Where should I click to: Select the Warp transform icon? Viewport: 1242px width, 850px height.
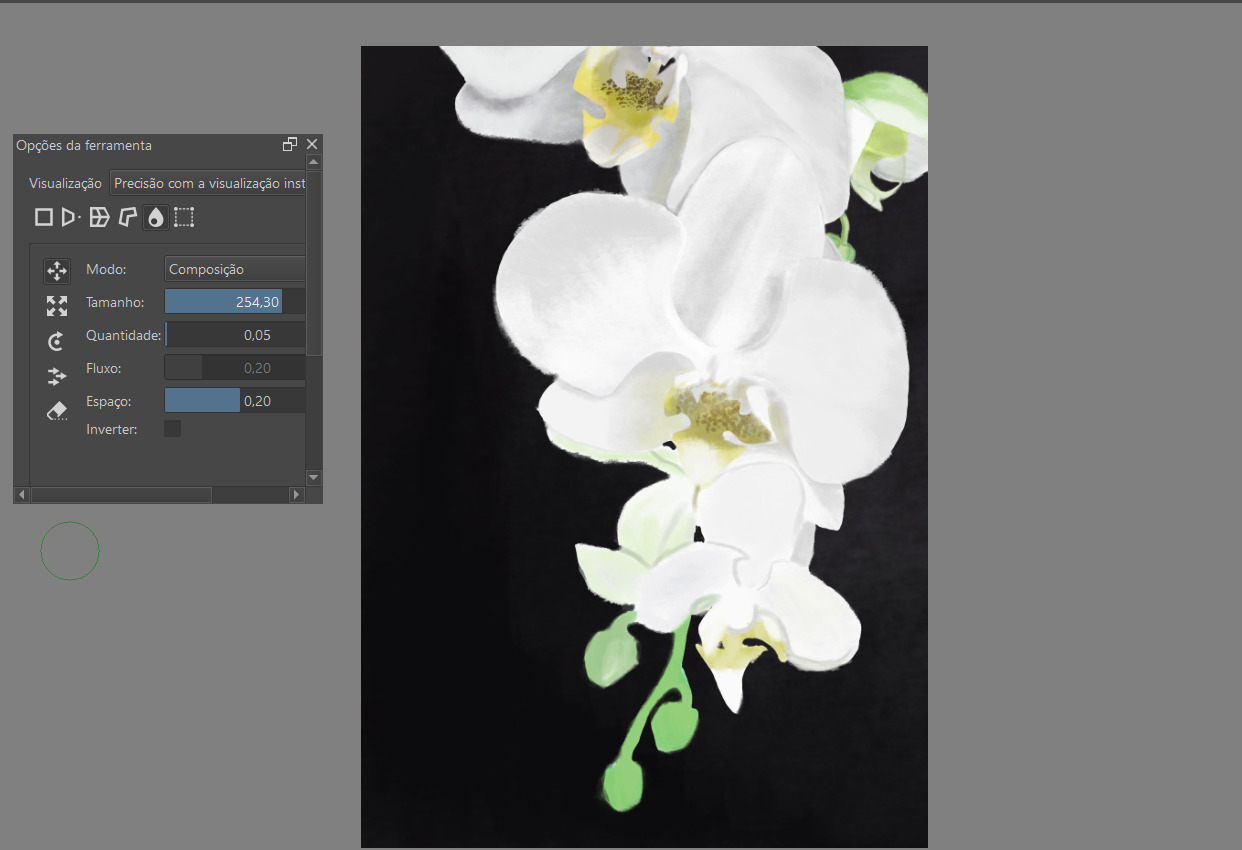pos(99,217)
